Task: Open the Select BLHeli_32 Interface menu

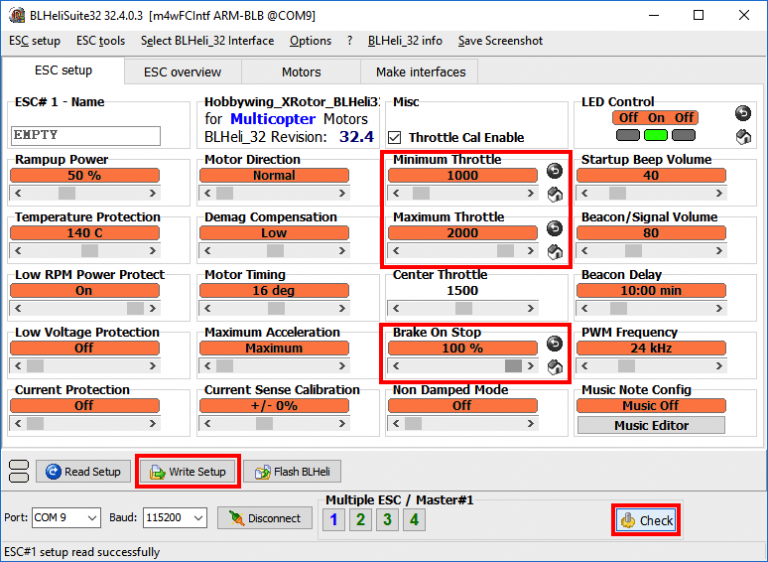Action: click(x=207, y=41)
